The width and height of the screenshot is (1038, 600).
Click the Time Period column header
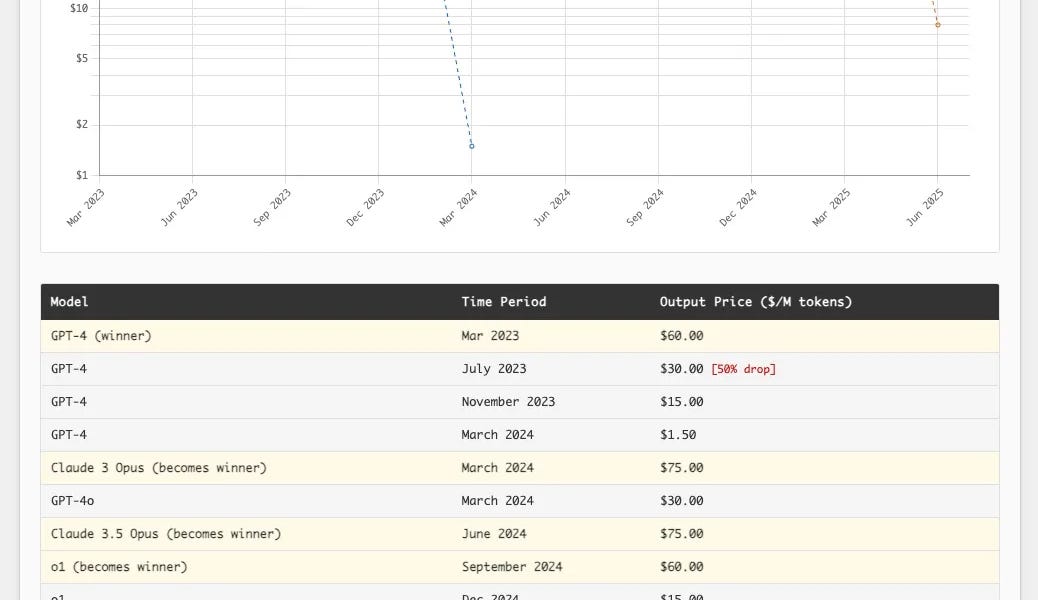[504, 302]
